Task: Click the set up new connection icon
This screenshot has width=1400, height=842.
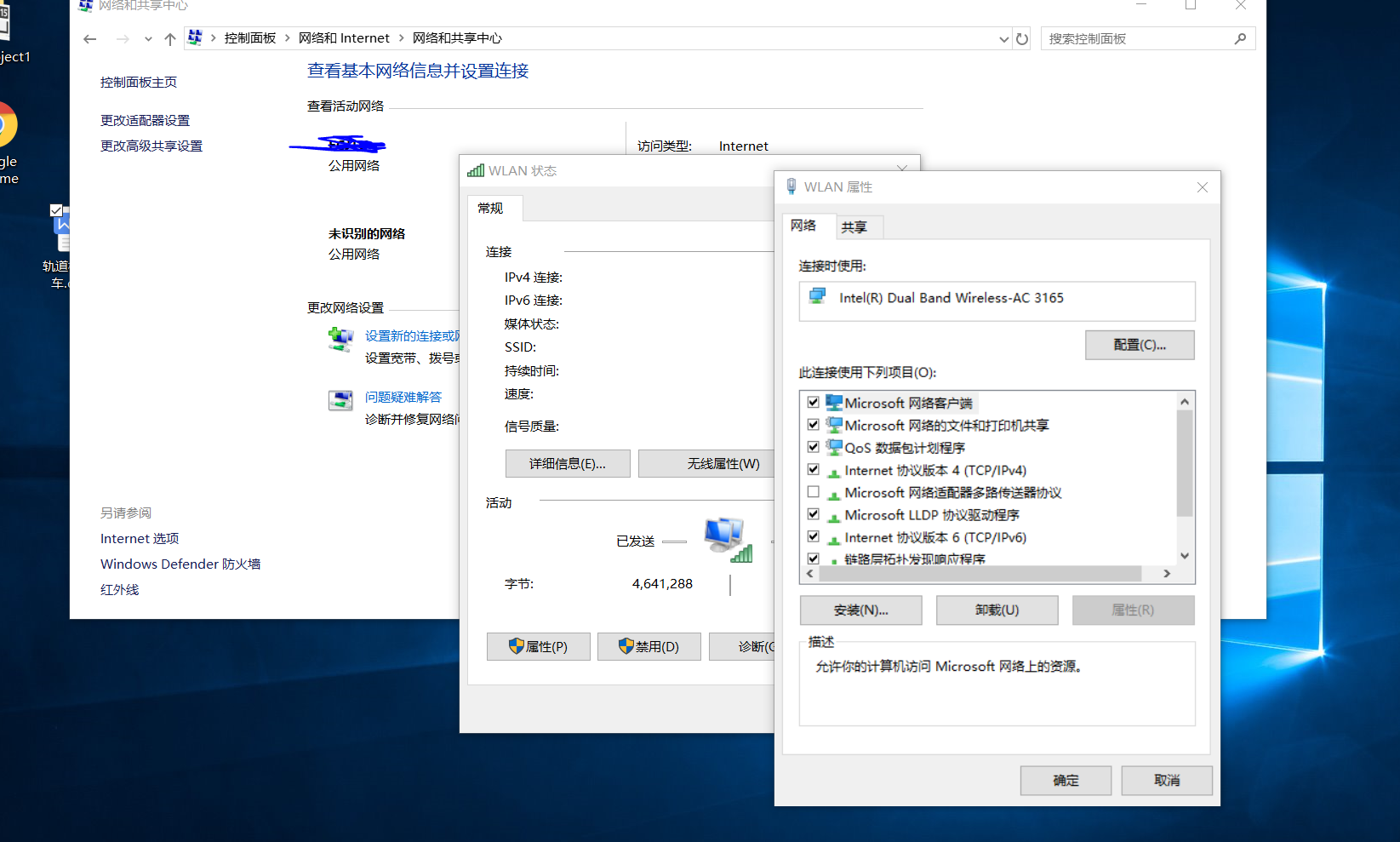Action: (x=341, y=338)
